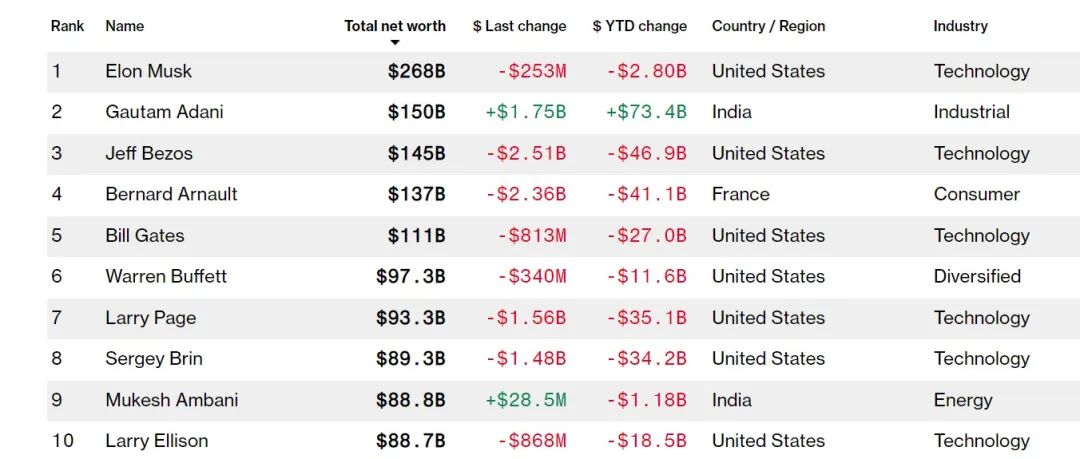Click the sort arrow under Total net worth
This screenshot has height=459, width=1080.
tap(395, 42)
